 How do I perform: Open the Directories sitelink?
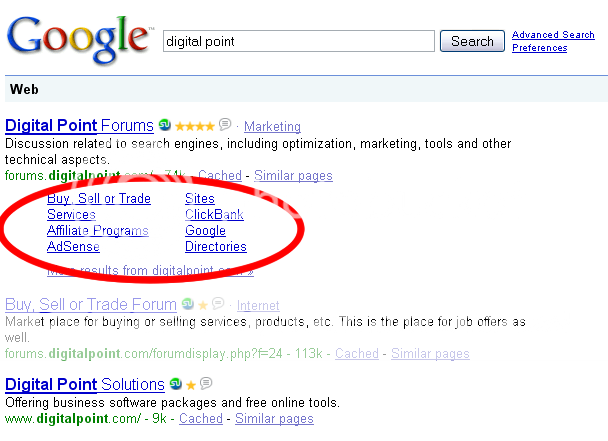coord(216,247)
